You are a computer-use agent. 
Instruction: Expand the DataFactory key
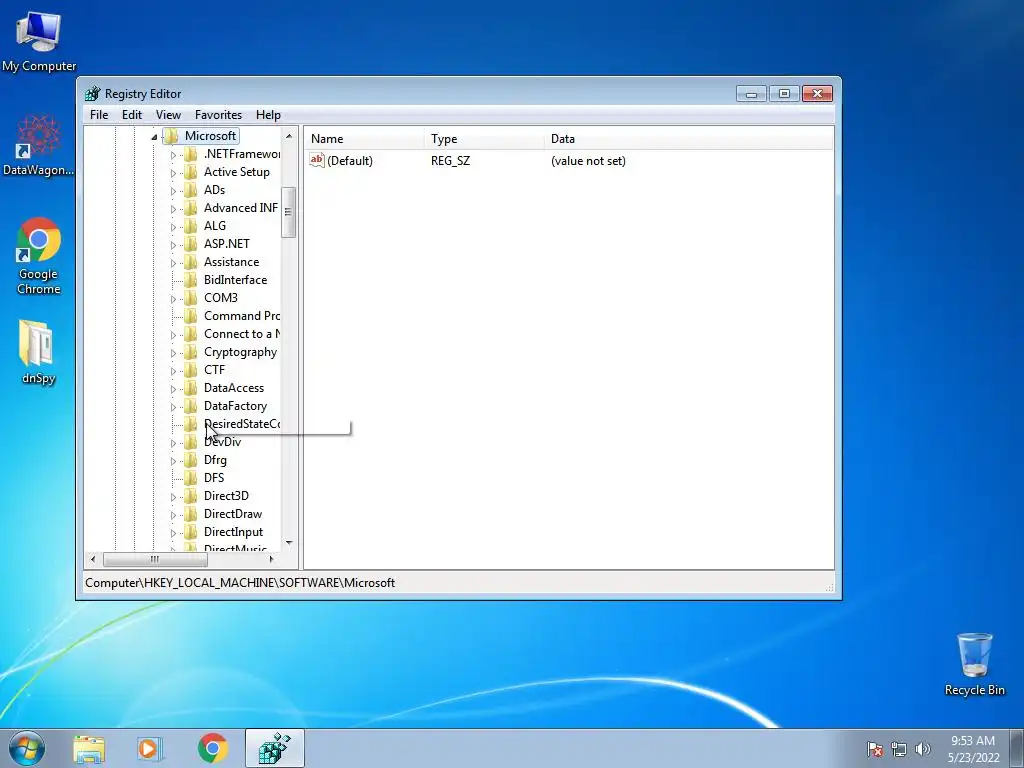click(x=173, y=407)
